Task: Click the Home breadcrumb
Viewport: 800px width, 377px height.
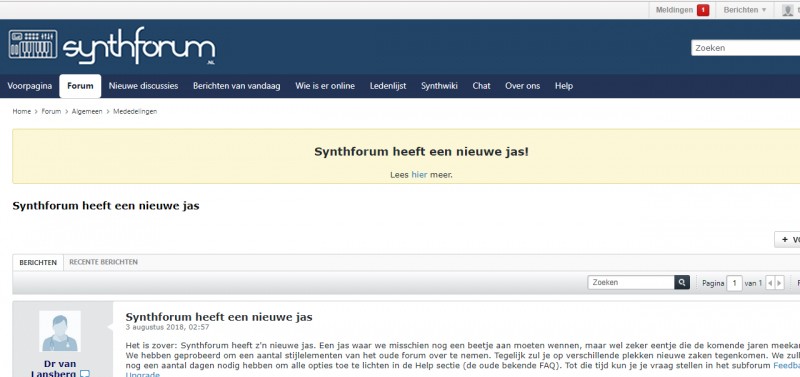Action: (x=22, y=111)
